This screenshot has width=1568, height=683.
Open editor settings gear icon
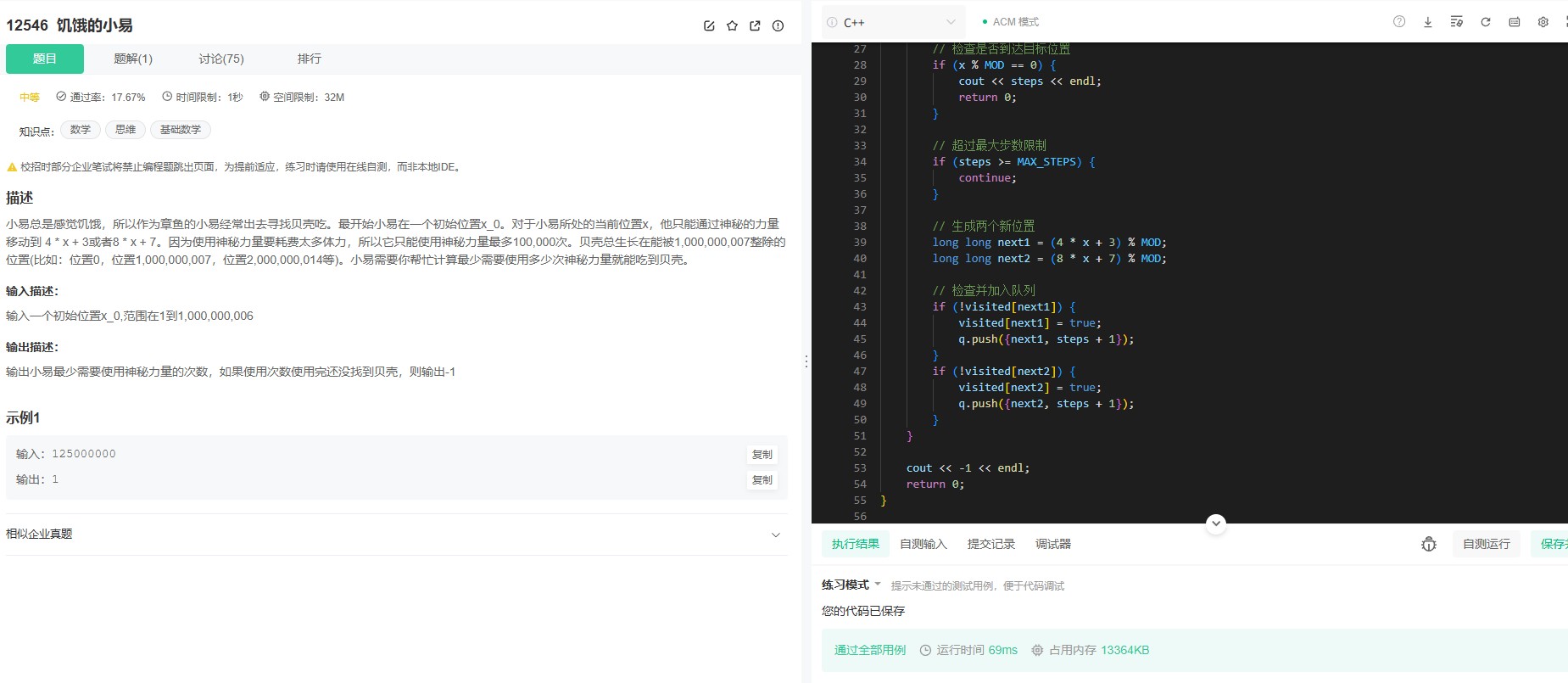[x=1543, y=22]
